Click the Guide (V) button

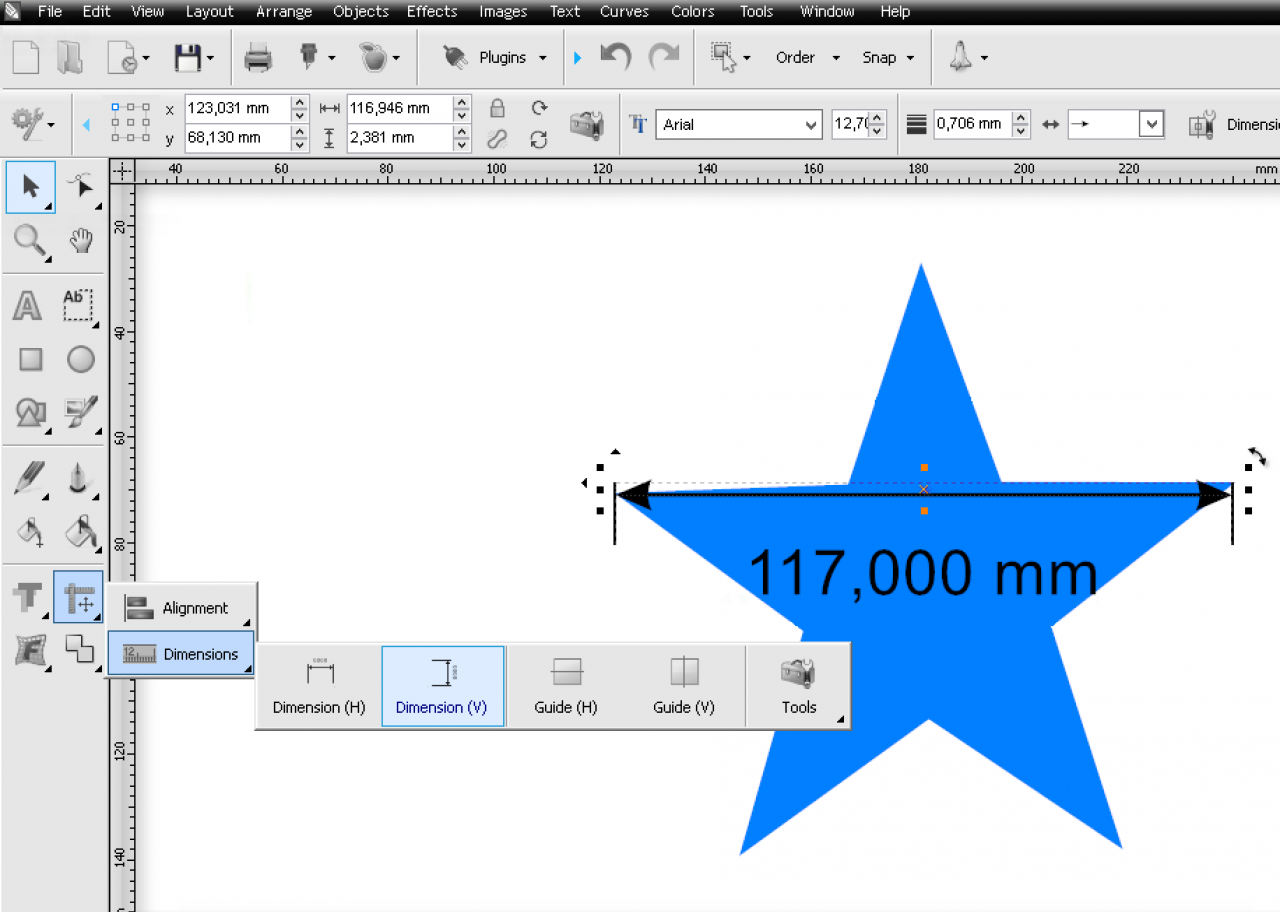click(684, 686)
